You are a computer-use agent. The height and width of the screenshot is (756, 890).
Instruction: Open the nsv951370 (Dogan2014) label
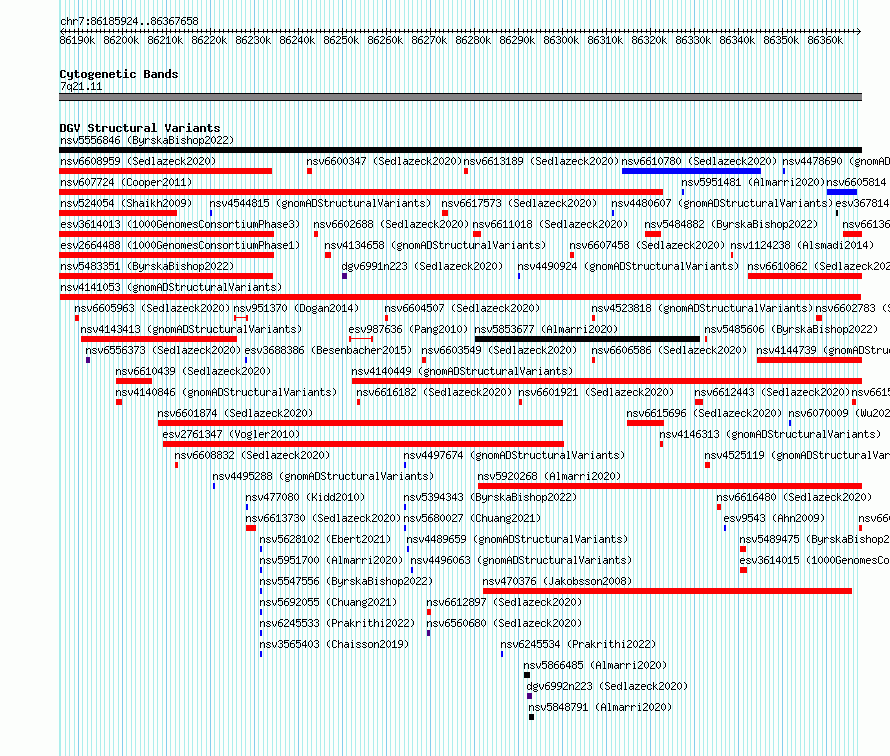(296, 308)
